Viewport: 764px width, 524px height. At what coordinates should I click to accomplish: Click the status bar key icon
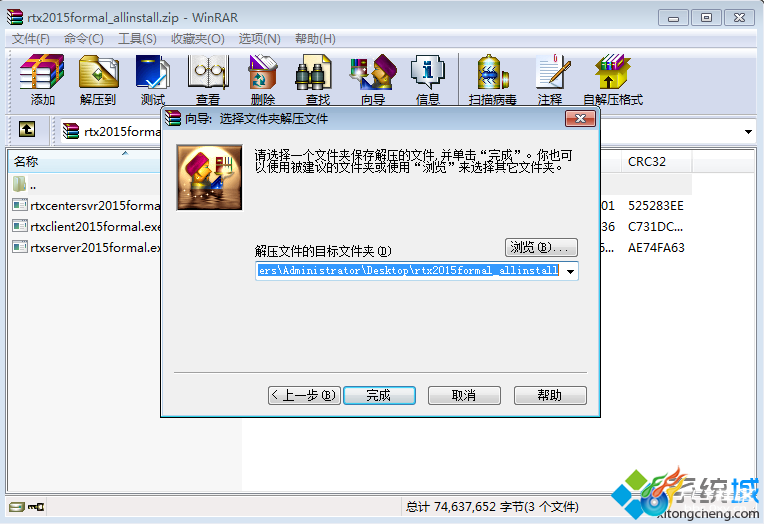[x=36, y=507]
